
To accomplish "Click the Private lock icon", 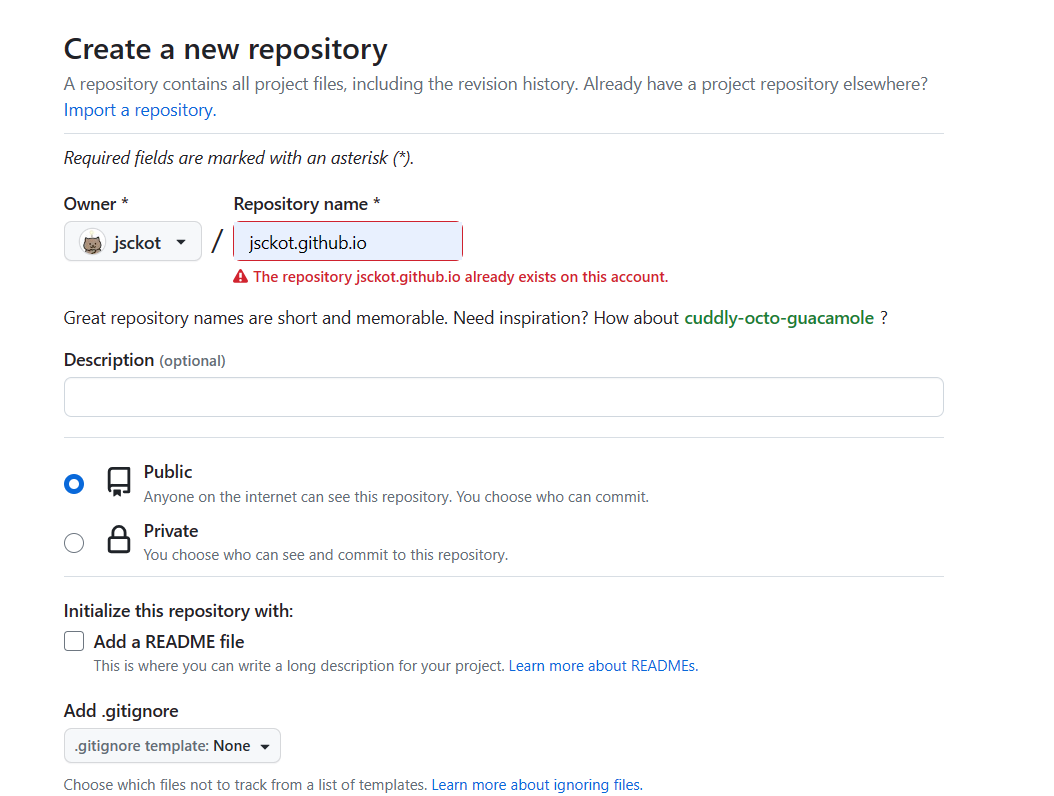I will coord(119,540).
